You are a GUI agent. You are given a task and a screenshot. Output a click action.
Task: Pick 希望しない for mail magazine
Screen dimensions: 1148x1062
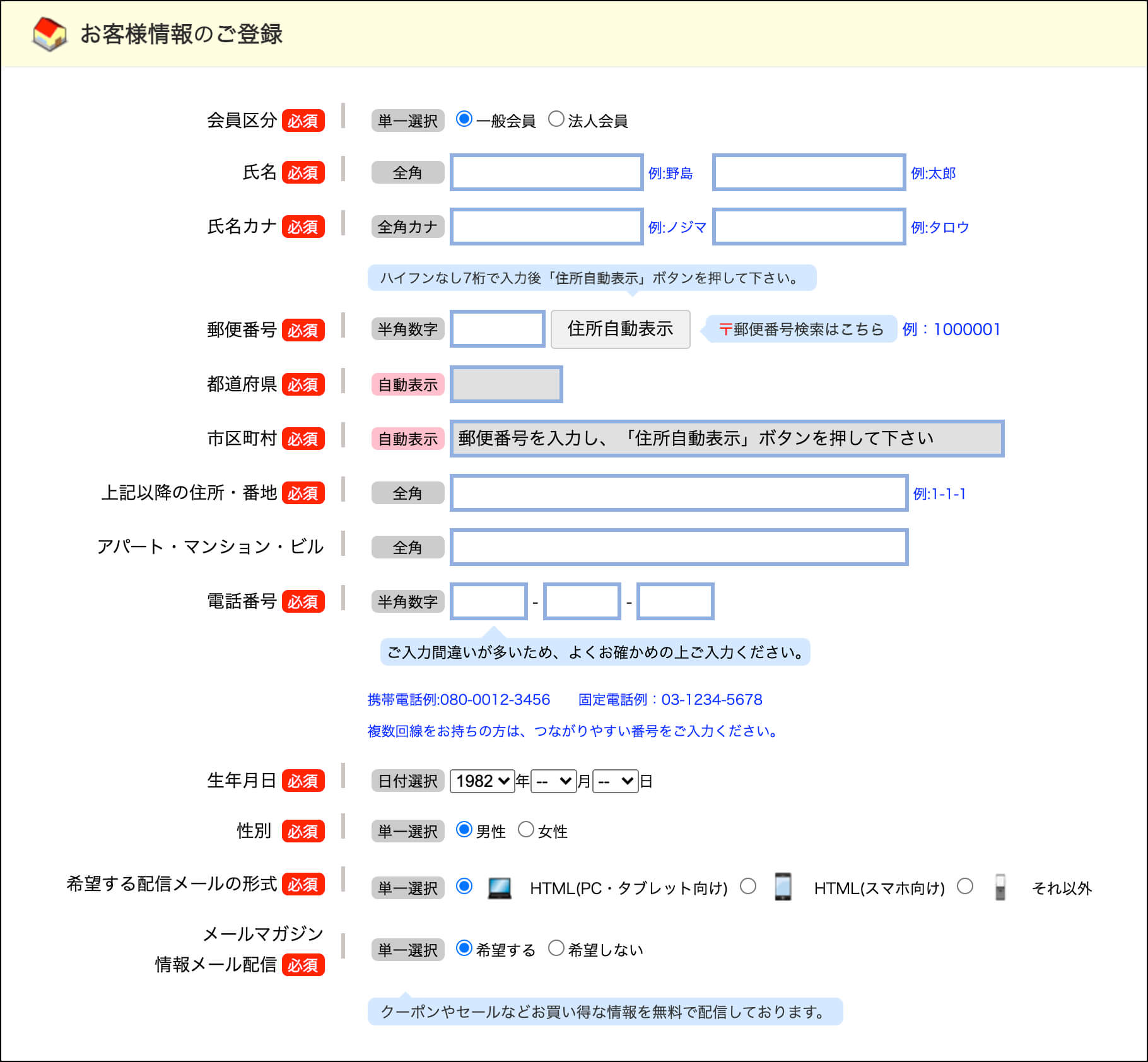556,948
